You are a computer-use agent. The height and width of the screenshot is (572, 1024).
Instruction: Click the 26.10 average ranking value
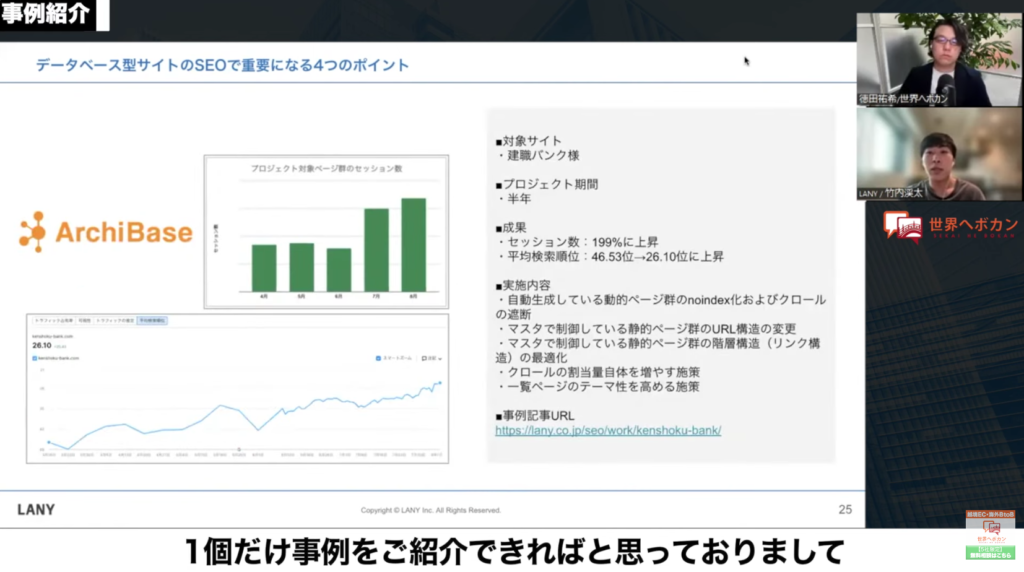click(x=42, y=345)
